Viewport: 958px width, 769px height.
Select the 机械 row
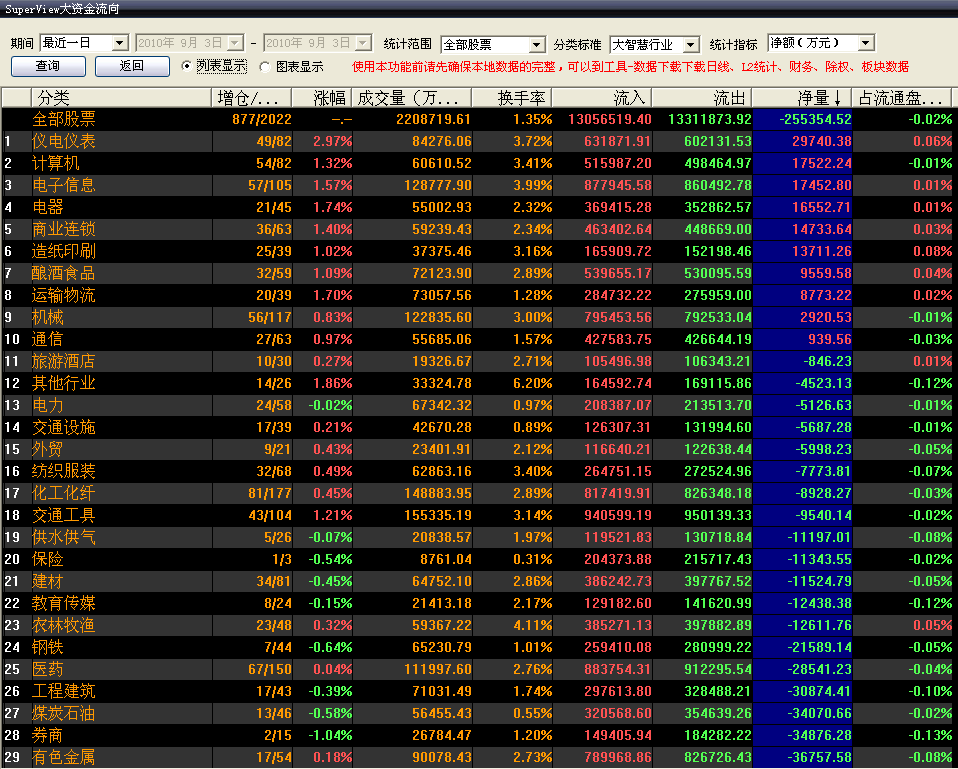coord(478,318)
